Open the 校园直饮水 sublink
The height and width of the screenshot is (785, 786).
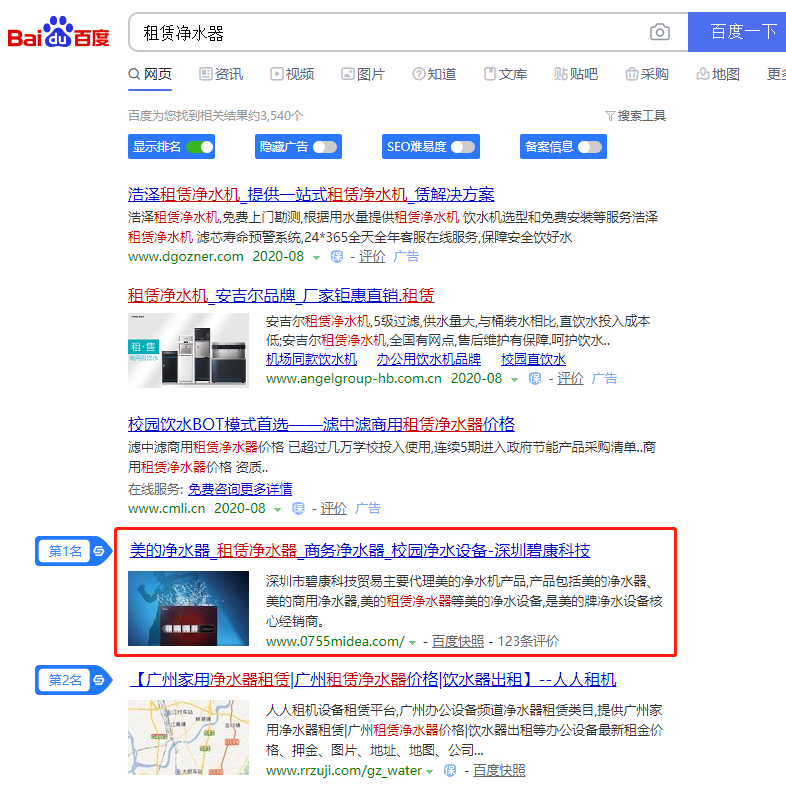[533, 359]
